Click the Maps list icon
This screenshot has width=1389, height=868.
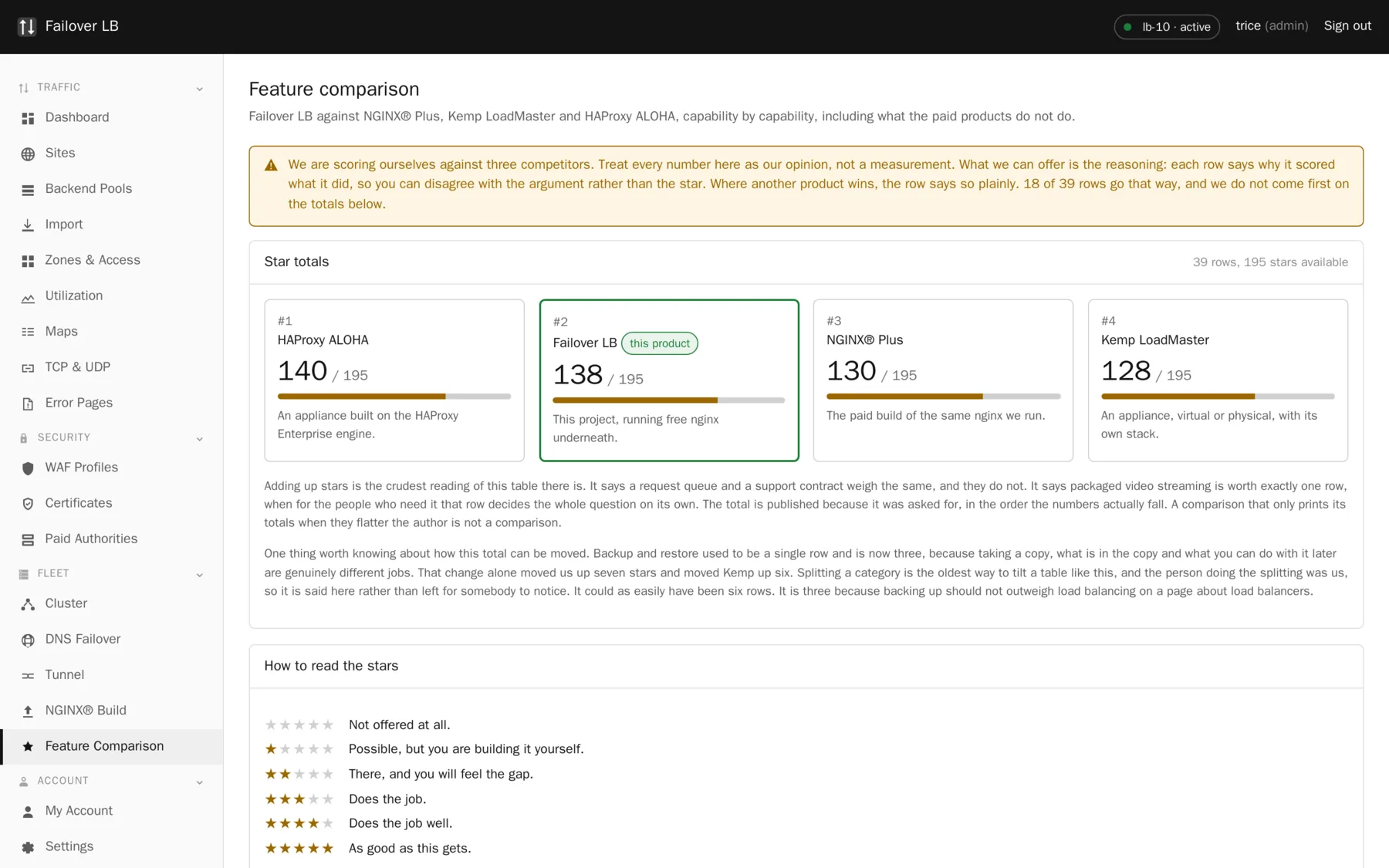pyautogui.click(x=28, y=332)
